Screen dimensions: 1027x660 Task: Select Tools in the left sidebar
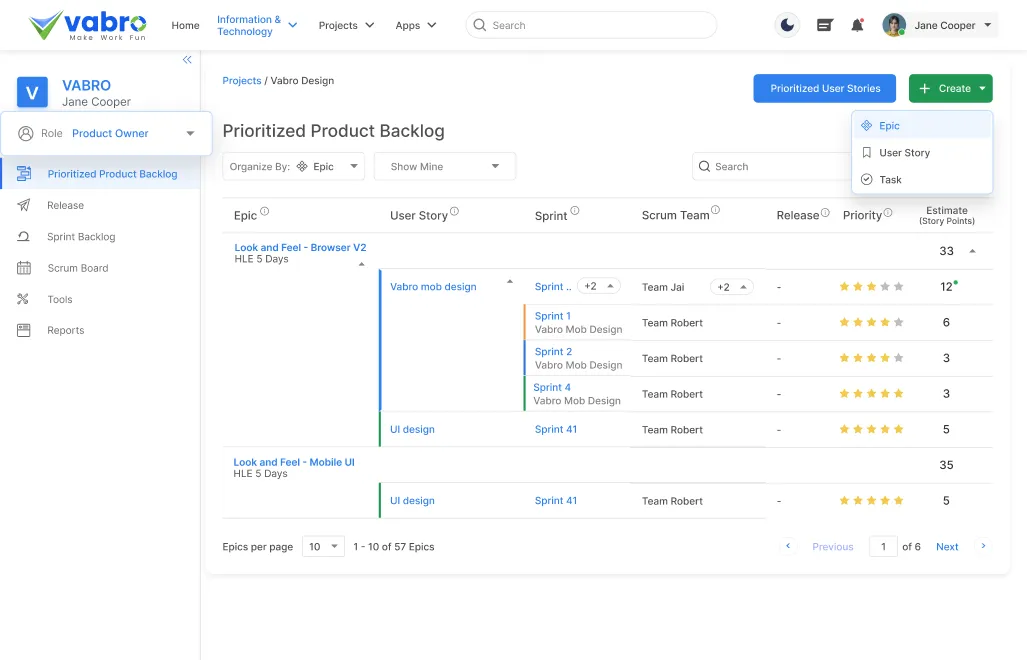click(58, 298)
